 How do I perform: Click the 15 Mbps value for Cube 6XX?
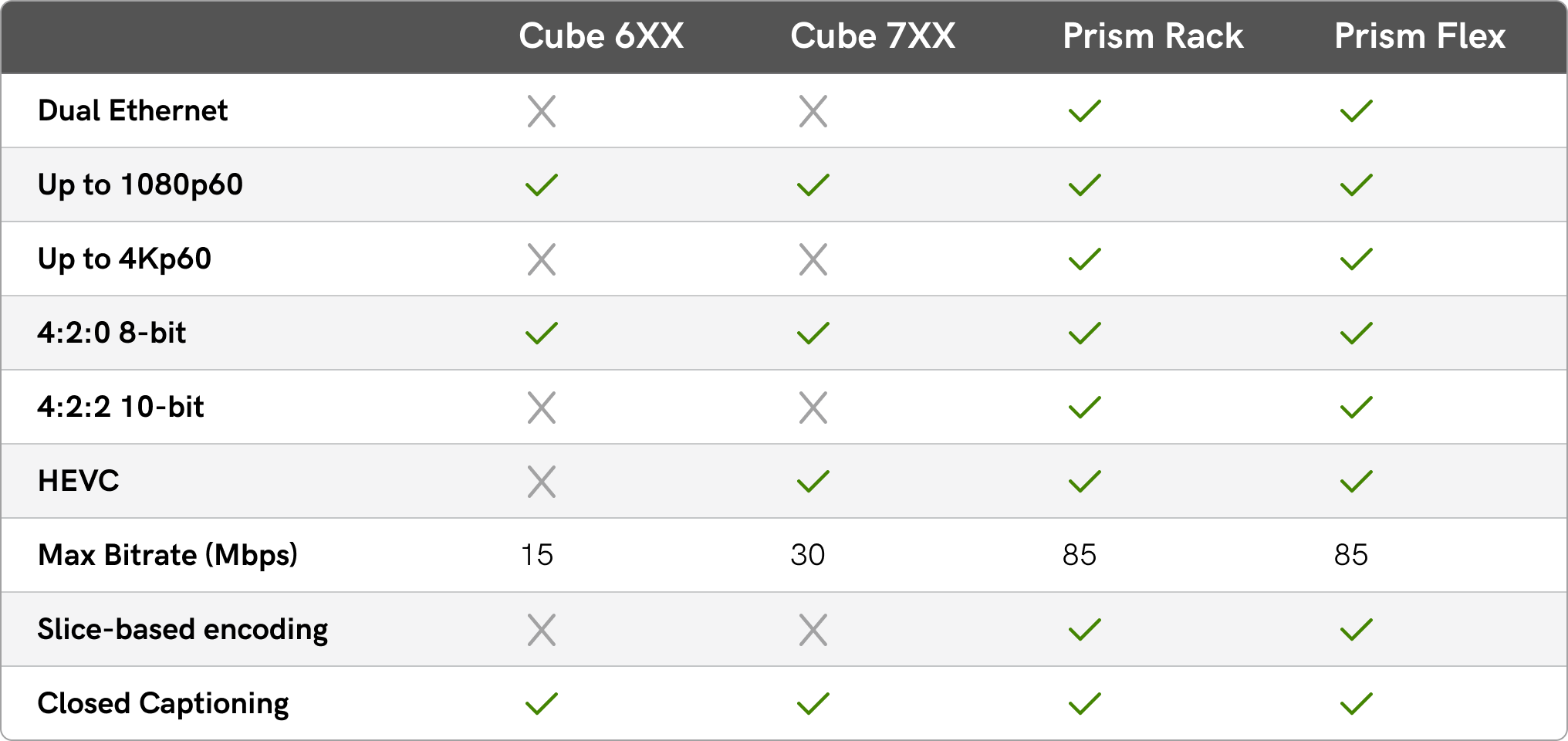click(x=537, y=555)
